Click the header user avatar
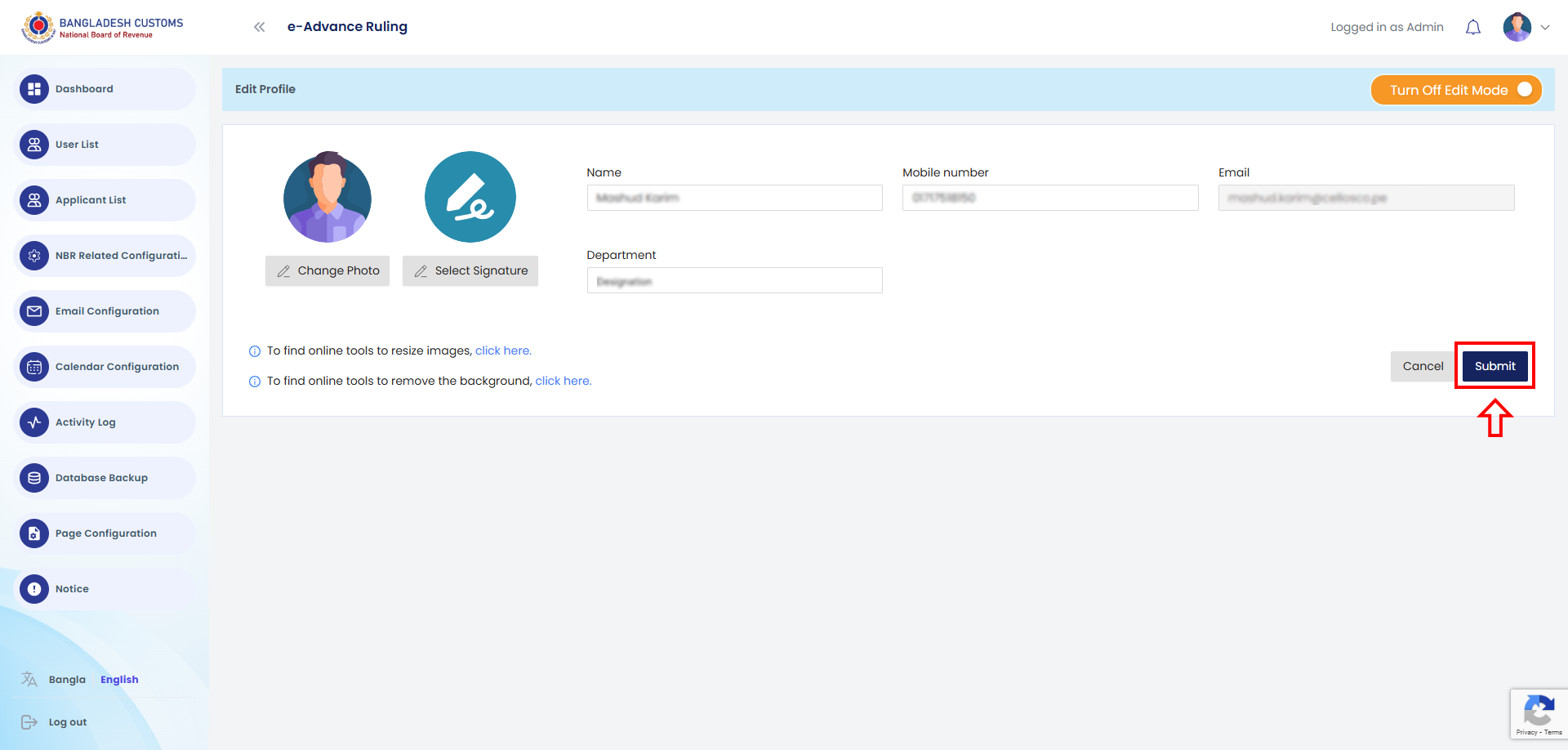The height and width of the screenshot is (750, 1568). pos(1517,27)
